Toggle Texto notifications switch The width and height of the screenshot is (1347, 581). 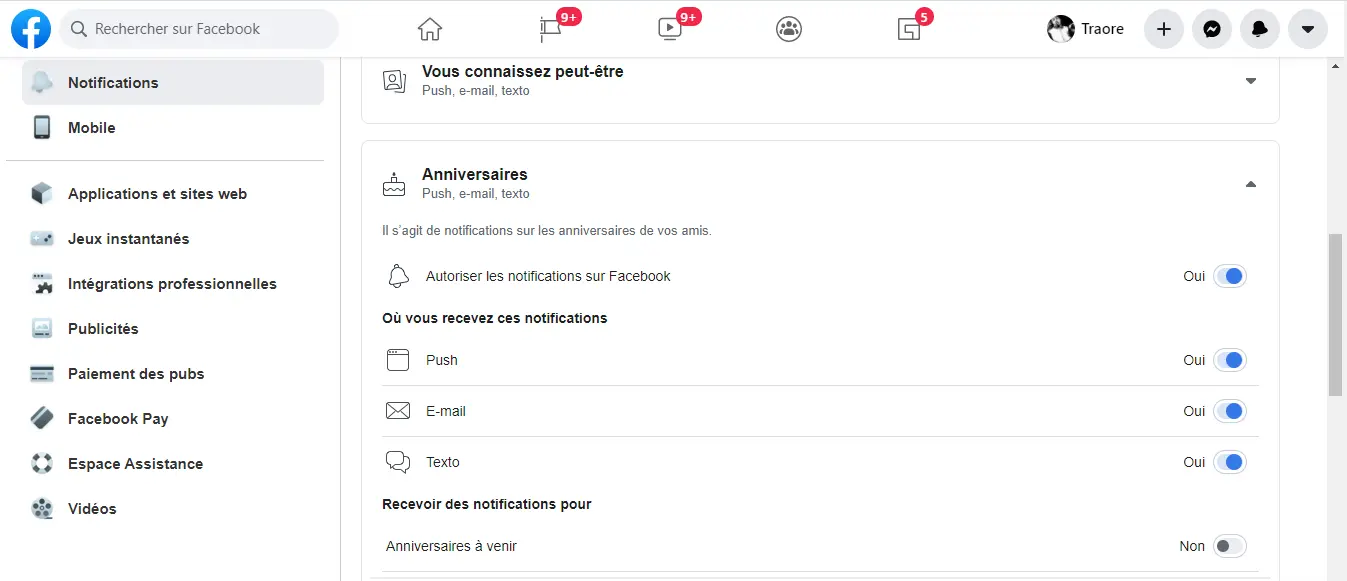(1230, 462)
